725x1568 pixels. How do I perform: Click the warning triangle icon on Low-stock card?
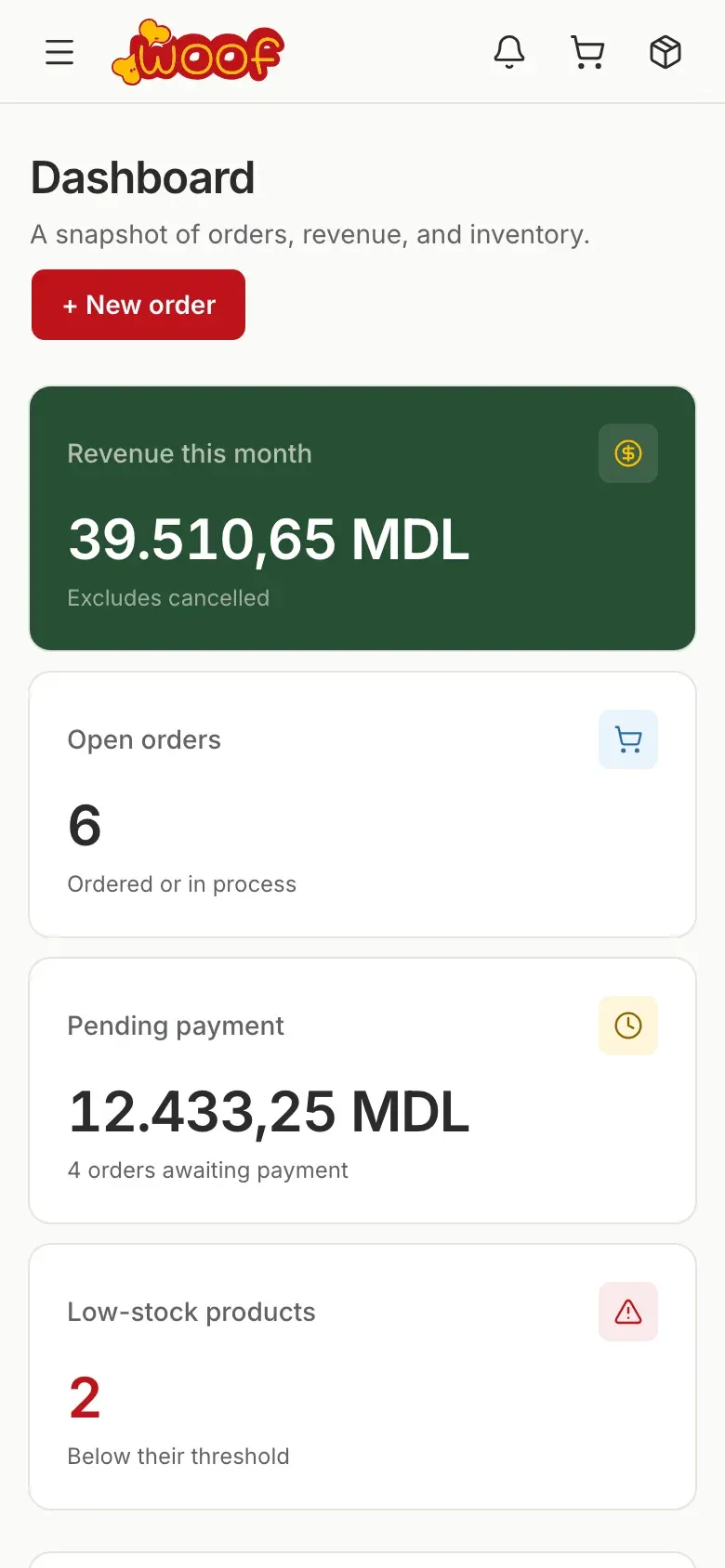(628, 1312)
